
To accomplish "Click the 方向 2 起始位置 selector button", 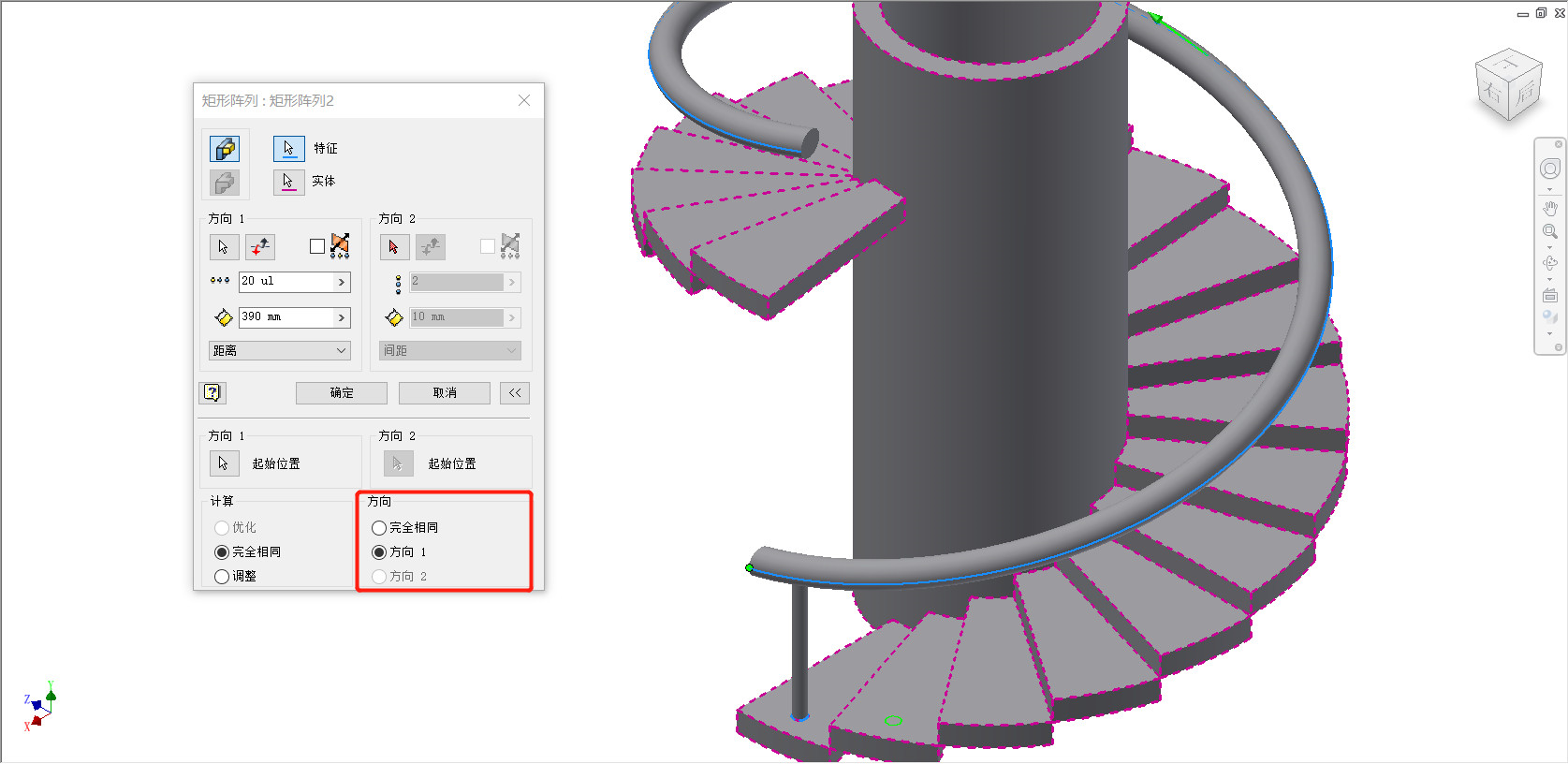I will click(398, 463).
